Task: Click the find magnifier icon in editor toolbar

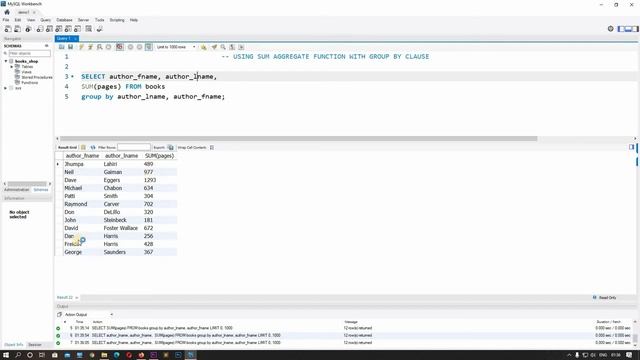Action: click(x=223, y=47)
